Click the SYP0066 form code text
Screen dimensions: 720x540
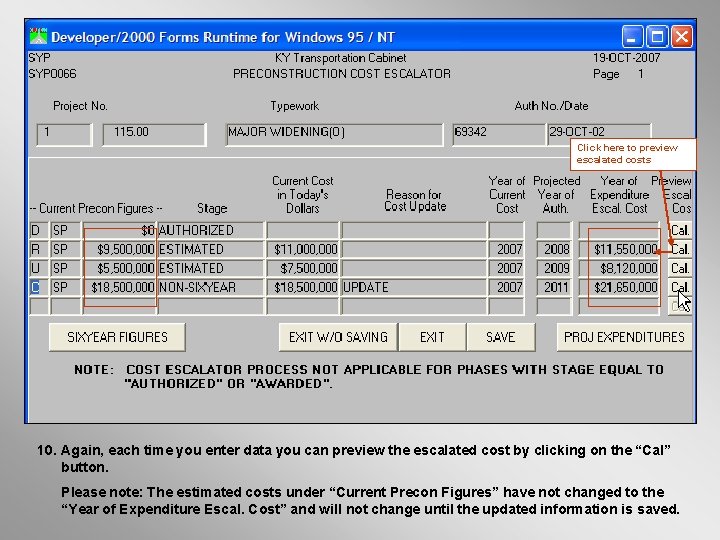point(52,74)
